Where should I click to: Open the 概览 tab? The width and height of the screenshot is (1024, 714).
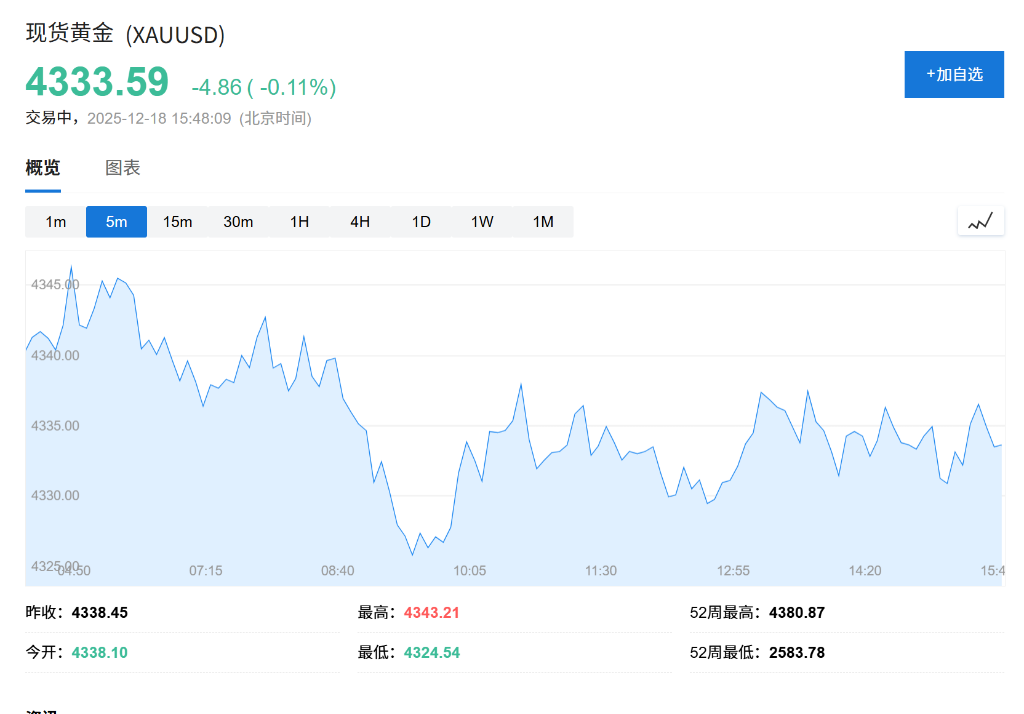click(x=41, y=167)
